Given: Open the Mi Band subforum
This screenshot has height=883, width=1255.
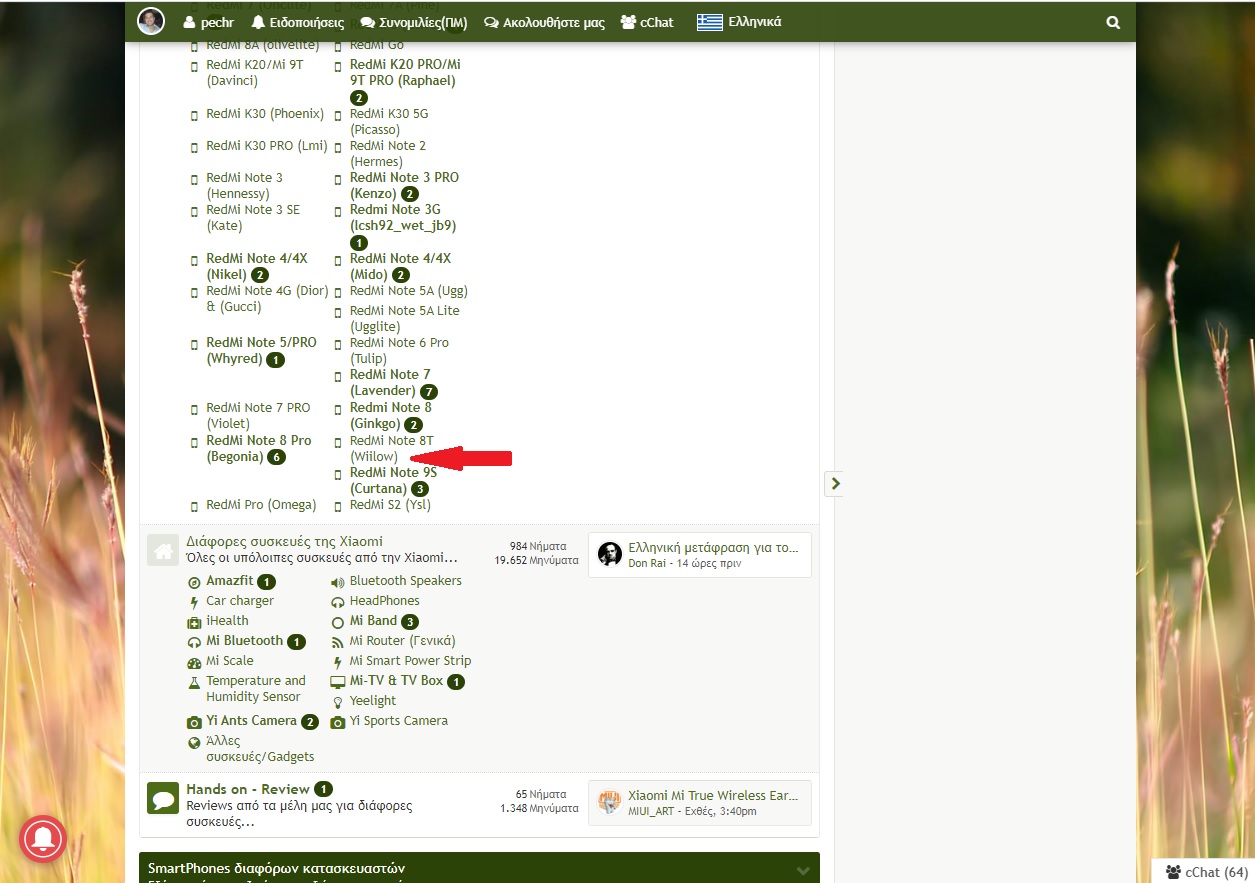Looking at the screenshot, I should 373,621.
